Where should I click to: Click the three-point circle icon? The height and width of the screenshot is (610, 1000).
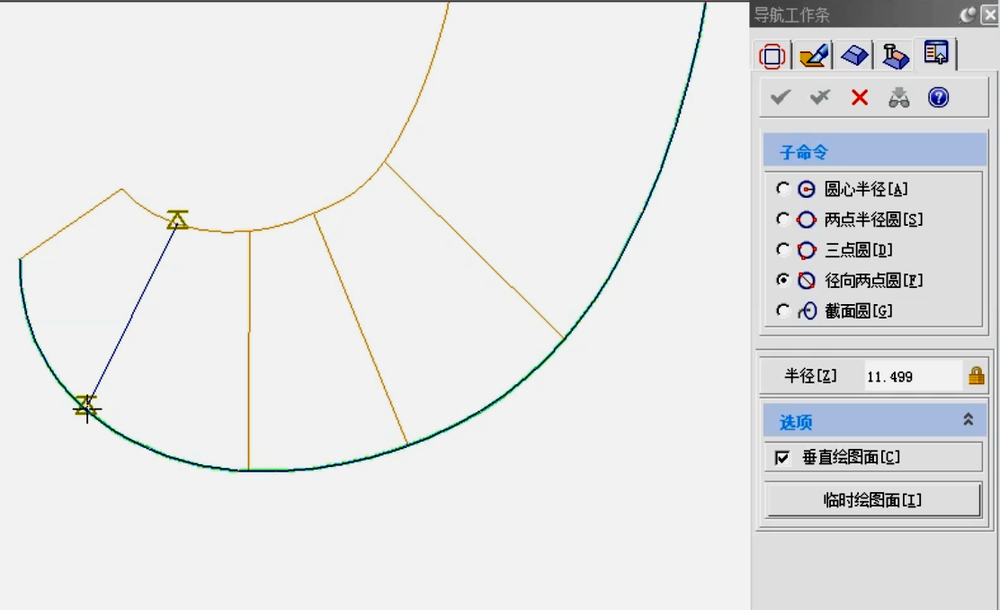(x=807, y=250)
